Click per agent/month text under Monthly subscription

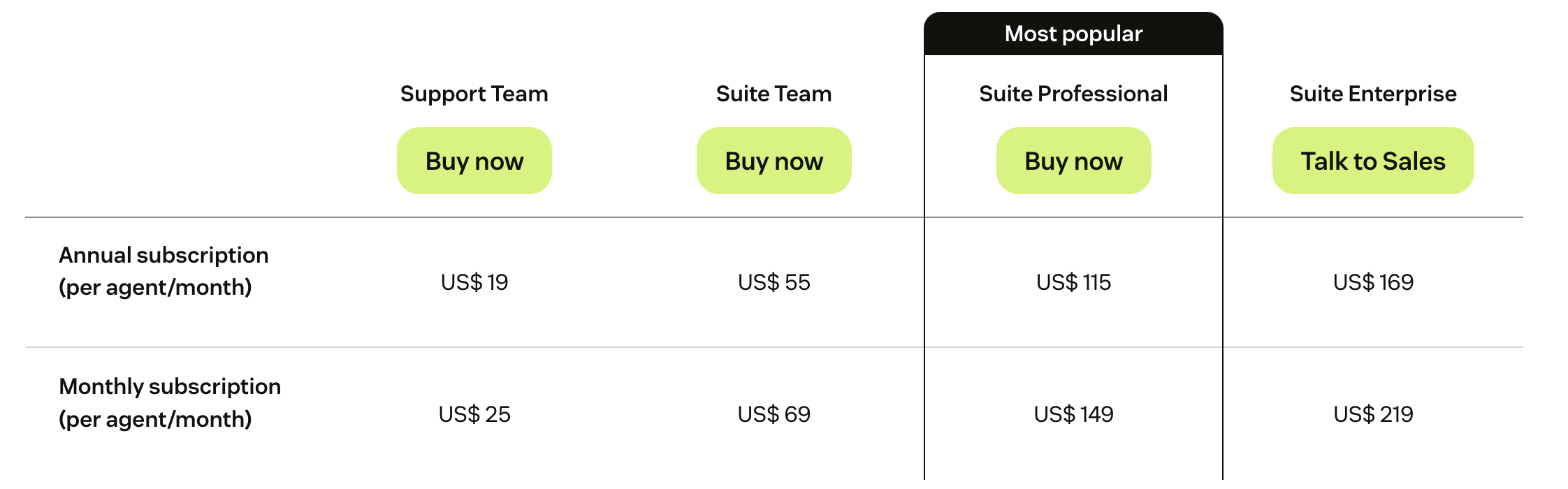[x=155, y=419]
